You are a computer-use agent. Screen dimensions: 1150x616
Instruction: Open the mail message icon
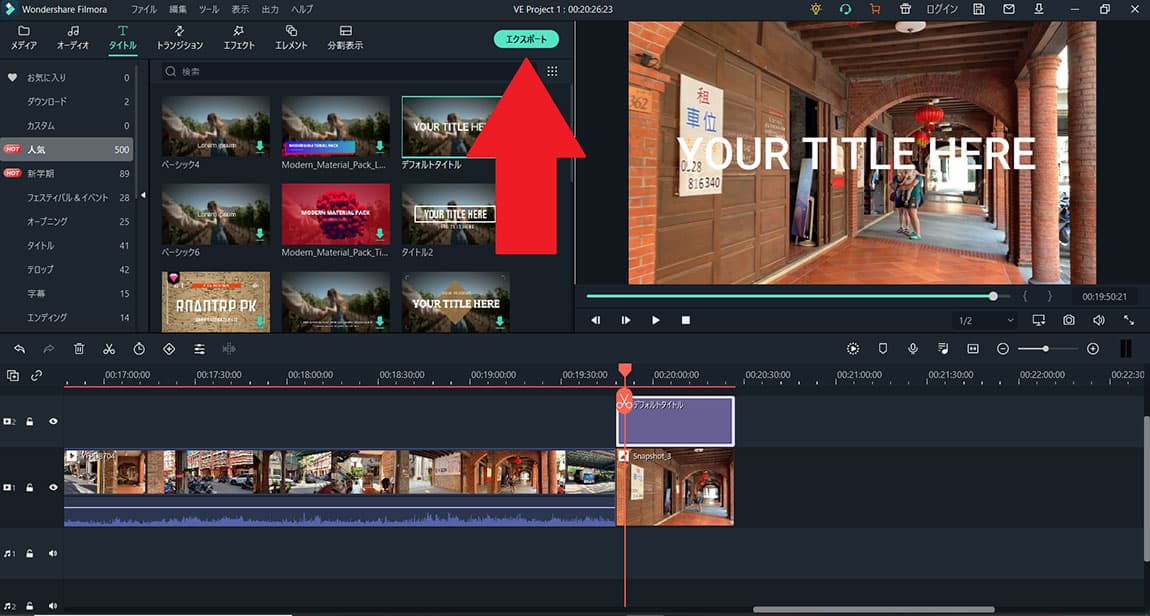[1009, 10]
